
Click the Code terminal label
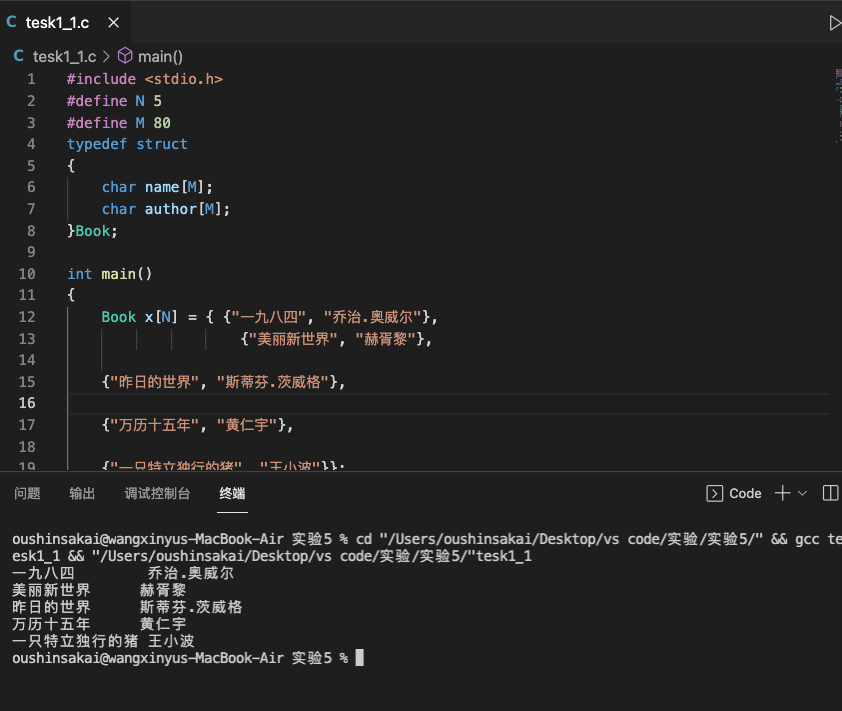745,493
